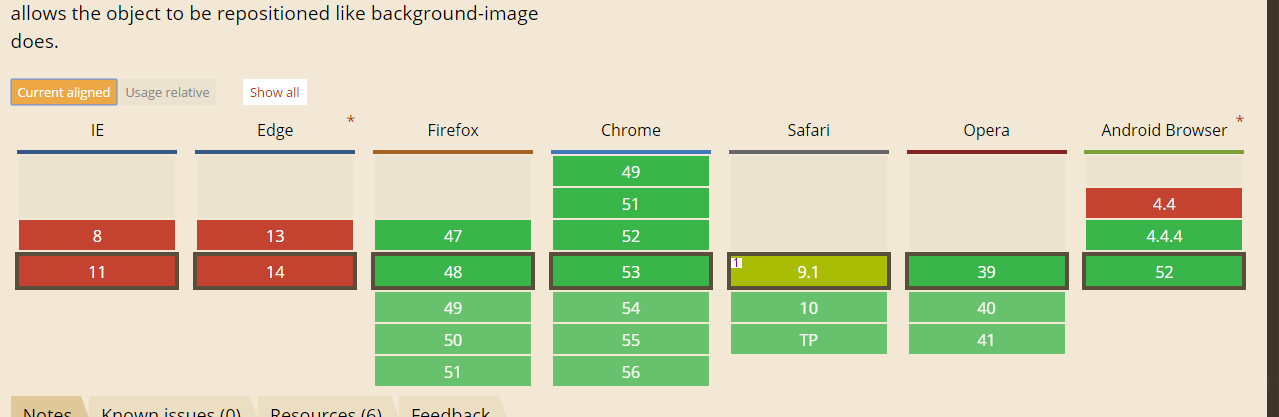Click the asterisk next to Android Browser
The image size is (1279, 417).
pos(1240,121)
